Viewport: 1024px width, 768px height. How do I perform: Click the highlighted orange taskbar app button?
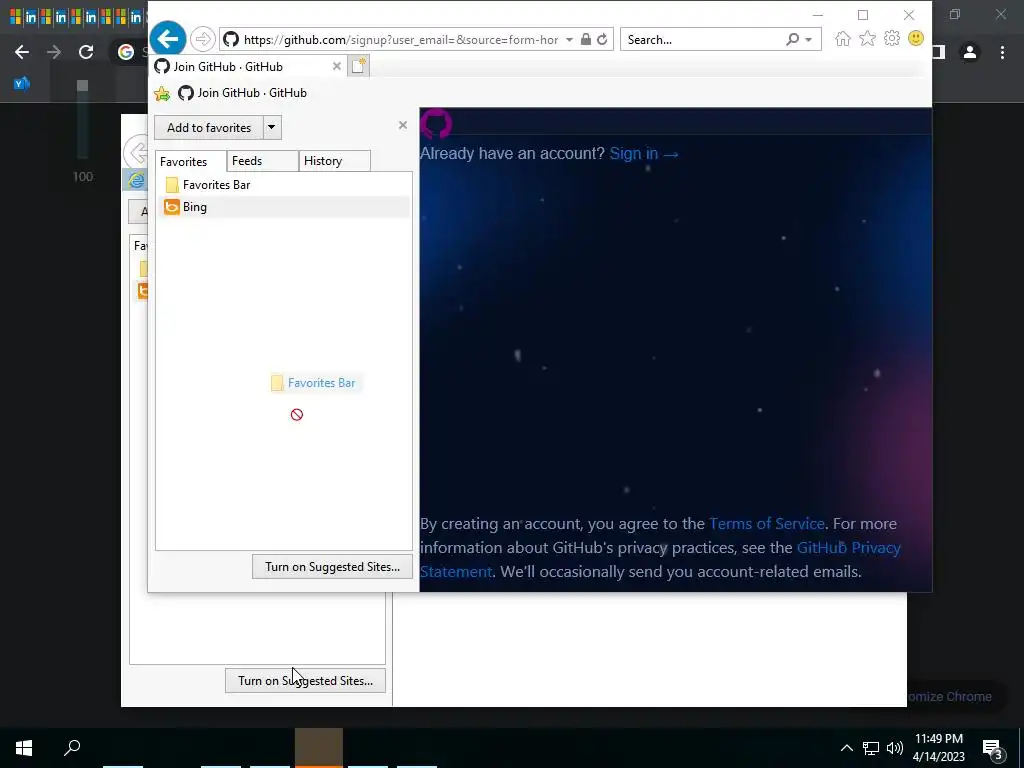(x=319, y=748)
